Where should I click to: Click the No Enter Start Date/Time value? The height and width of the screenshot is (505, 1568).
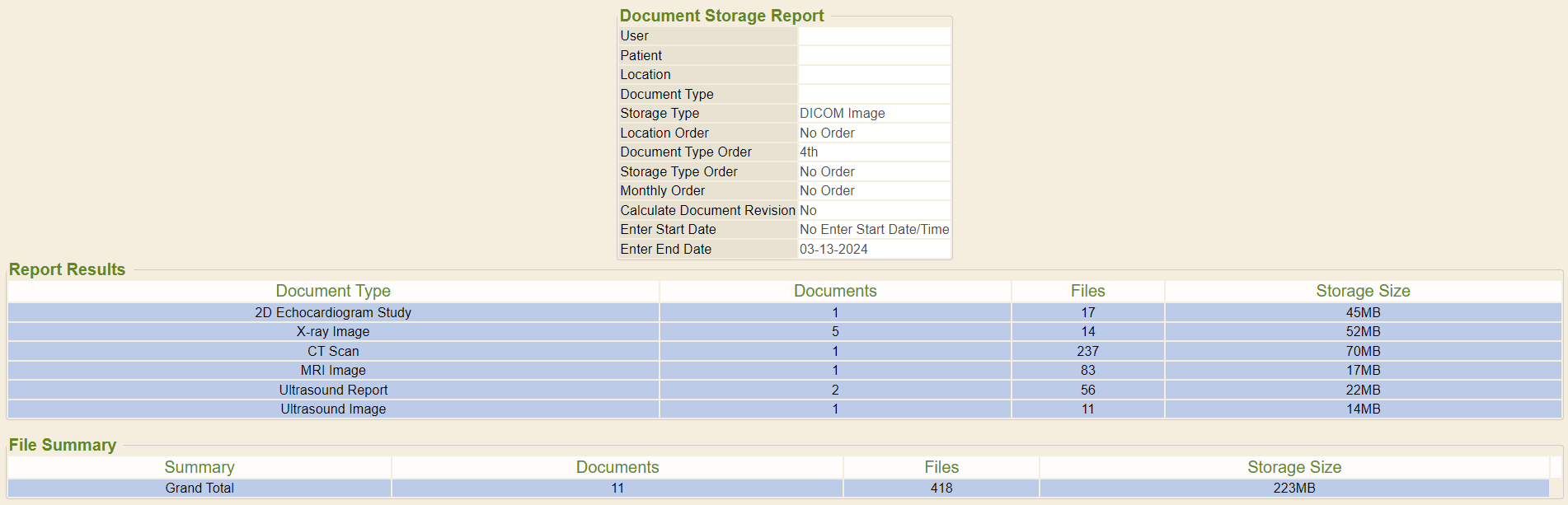874,230
